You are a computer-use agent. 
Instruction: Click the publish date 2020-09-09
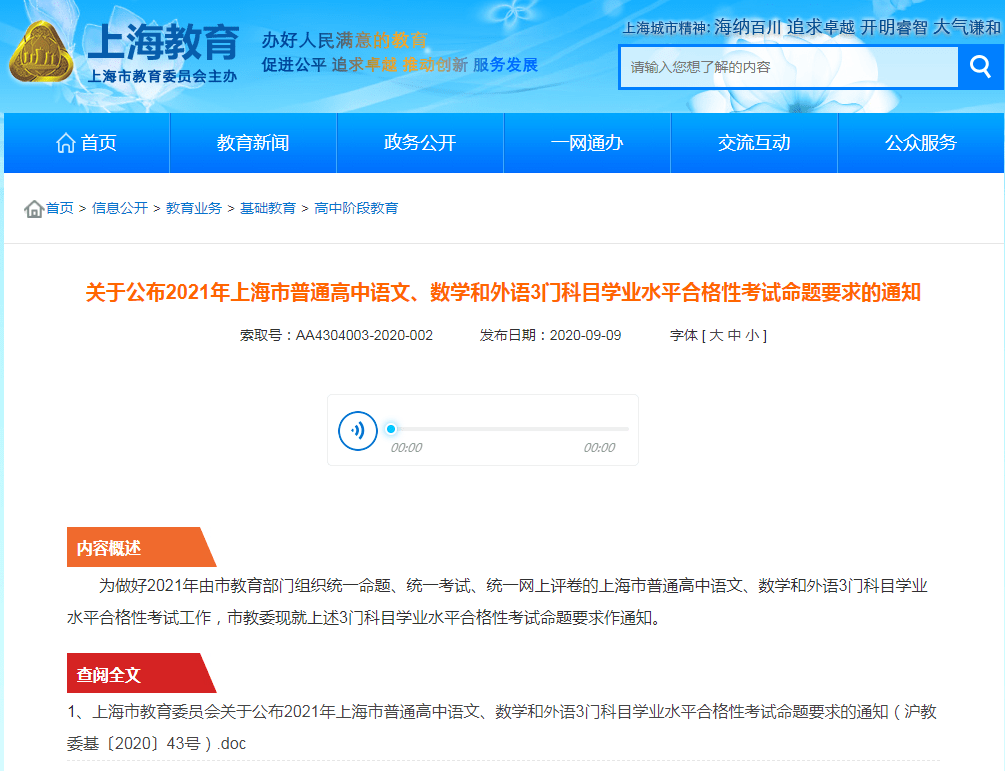(586, 335)
